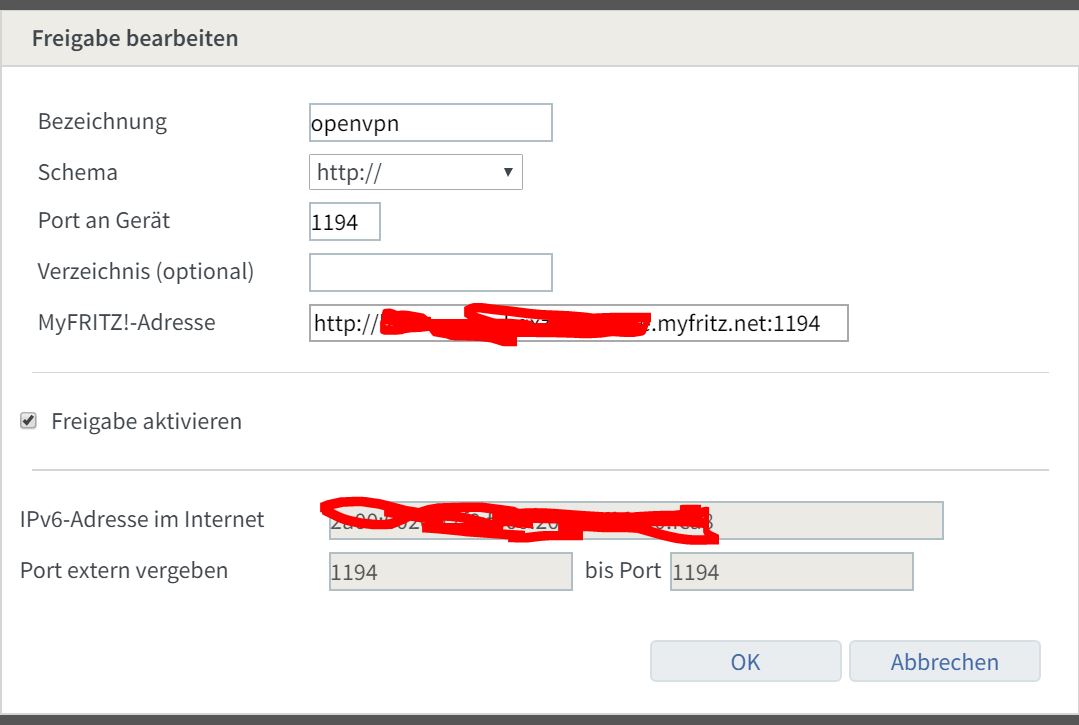Cancel the dialog via Abbrechen

click(x=944, y=661)
